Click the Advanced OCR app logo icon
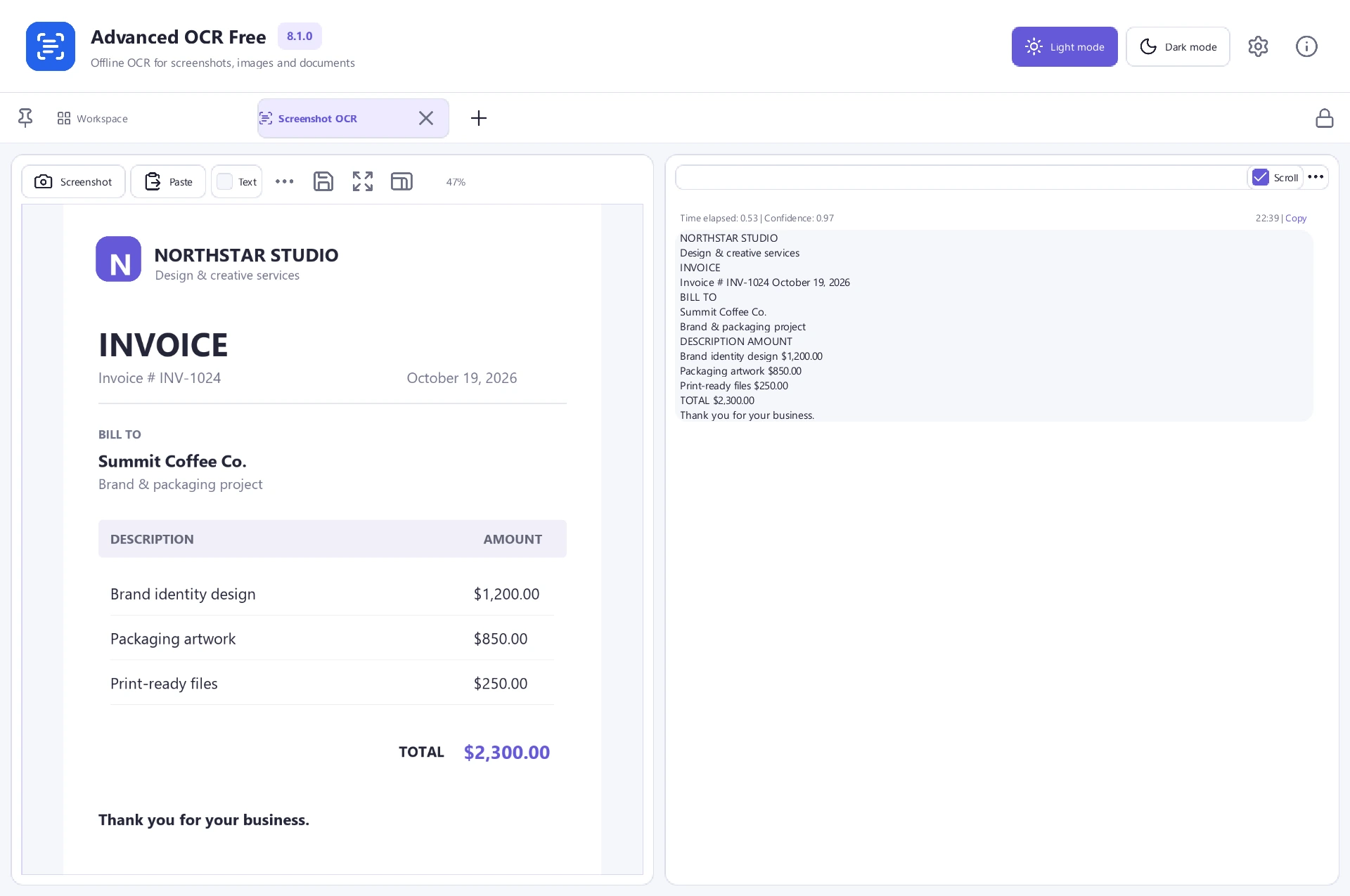Screen dimensions: 1350x896 51,46
